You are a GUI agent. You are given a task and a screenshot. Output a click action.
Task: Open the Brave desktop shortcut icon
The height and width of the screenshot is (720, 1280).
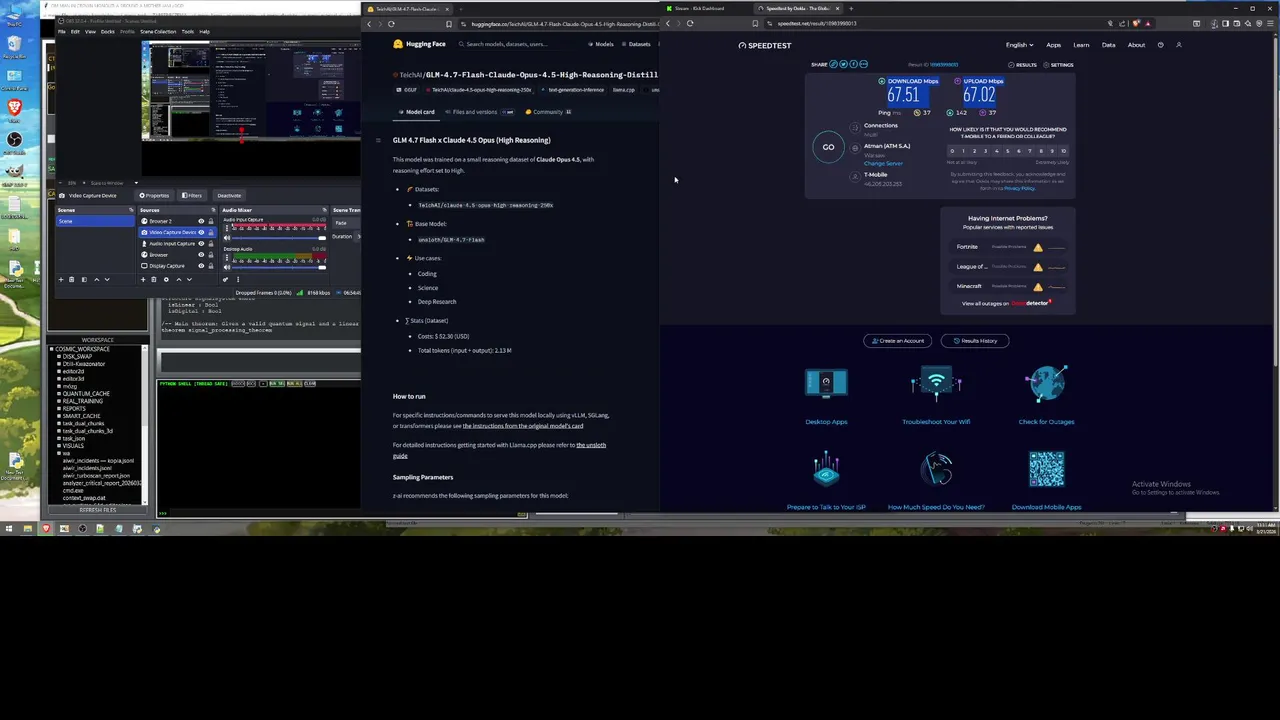point(14,108)
